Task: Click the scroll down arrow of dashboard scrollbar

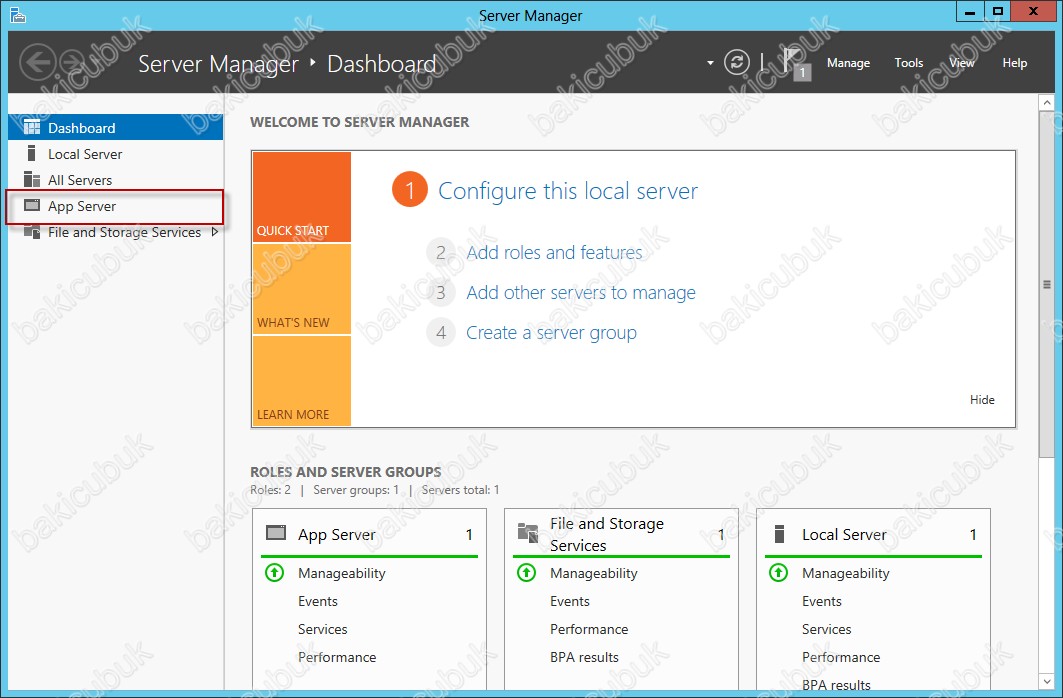Action: pos(1047,682)
